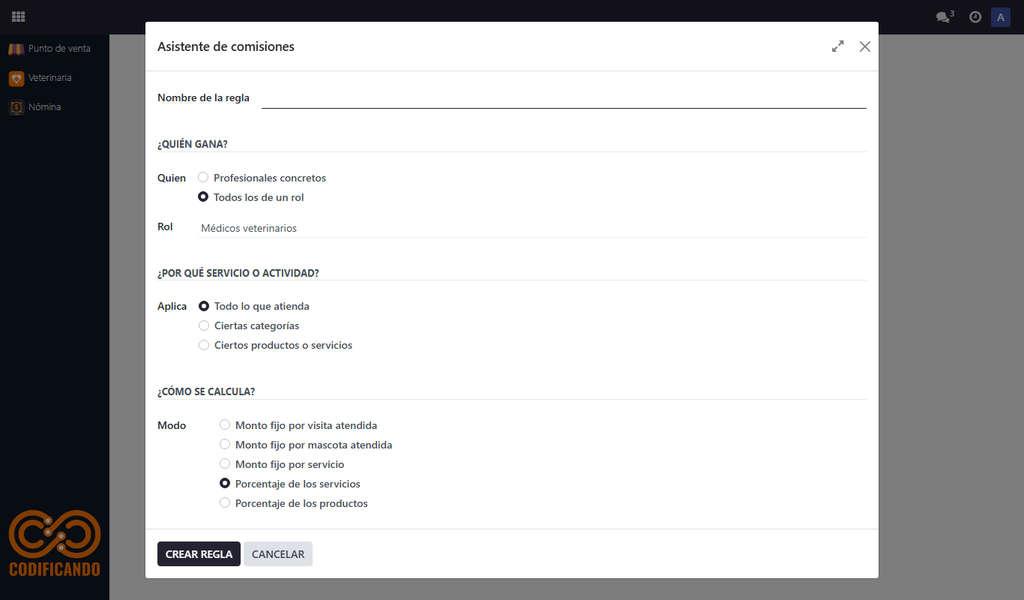This screenshot has width=1024, height=600.
Task: Click the Veterinaria app icon
Action: click(x=16, y=78)
